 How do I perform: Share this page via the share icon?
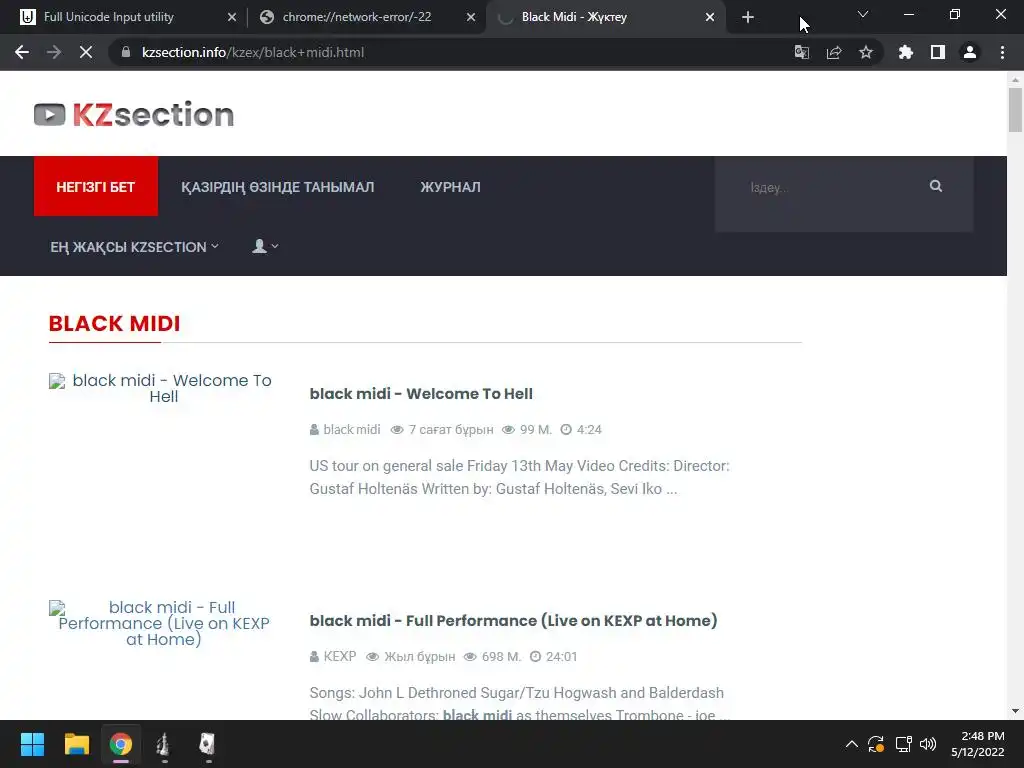[834, 52]
